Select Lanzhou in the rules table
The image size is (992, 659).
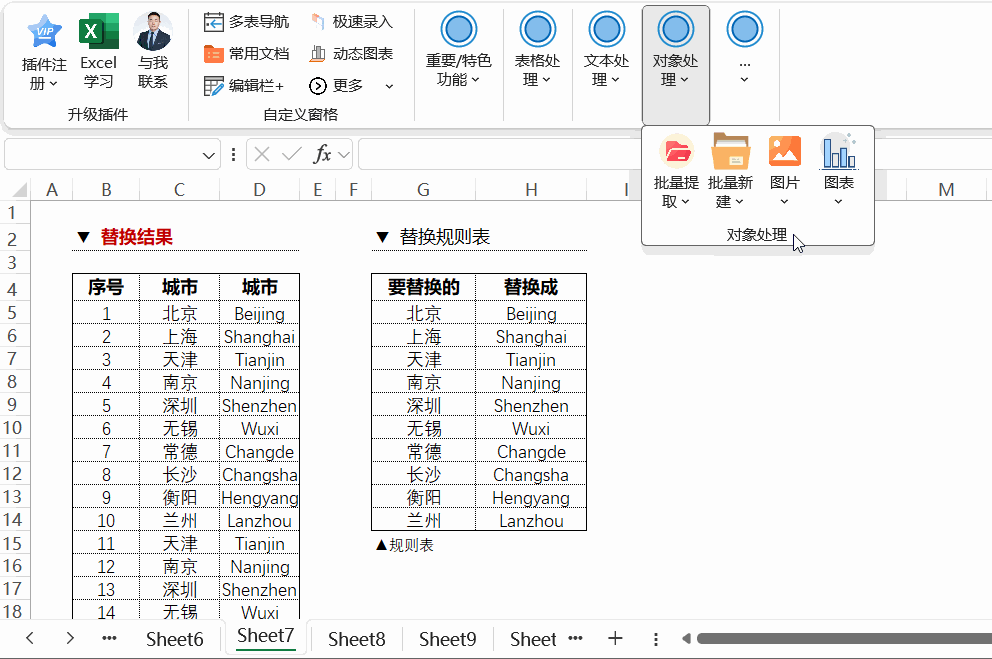tap(531, 520)
